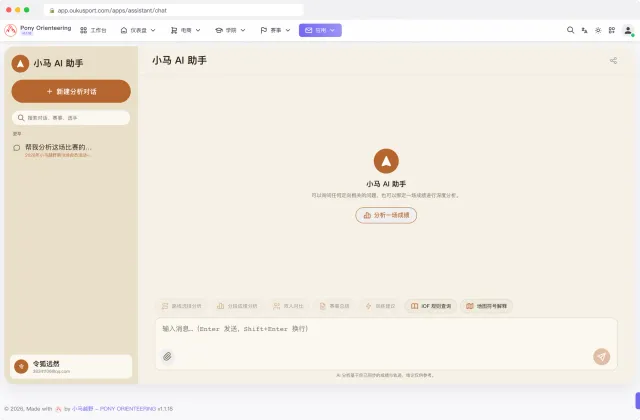The width and height of the screenshot is (640, 420).
Task: Expand the flag events nav dropdown
Action: pos(275,30)
